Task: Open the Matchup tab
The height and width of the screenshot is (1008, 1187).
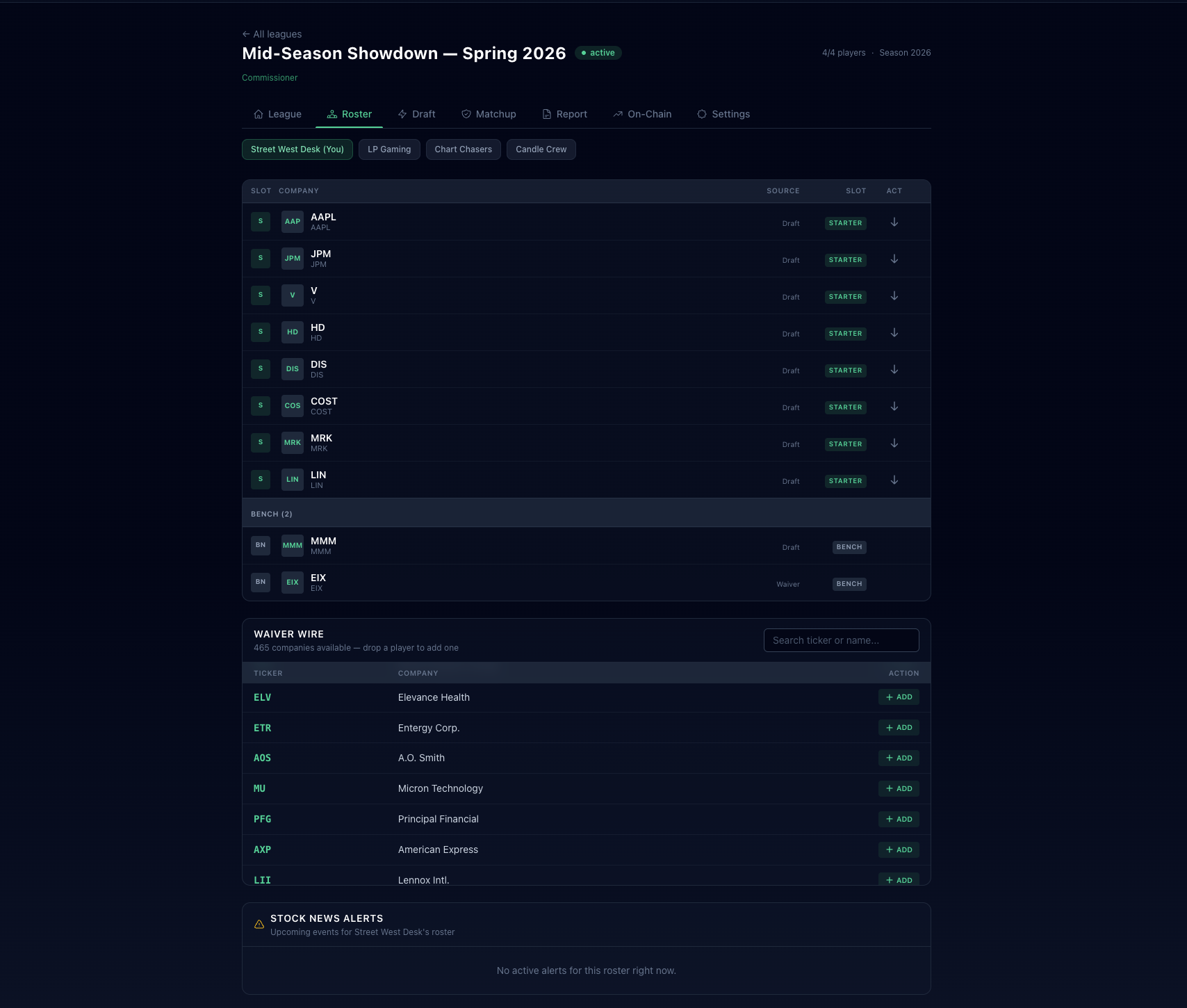Action: [x=489, y=114]
